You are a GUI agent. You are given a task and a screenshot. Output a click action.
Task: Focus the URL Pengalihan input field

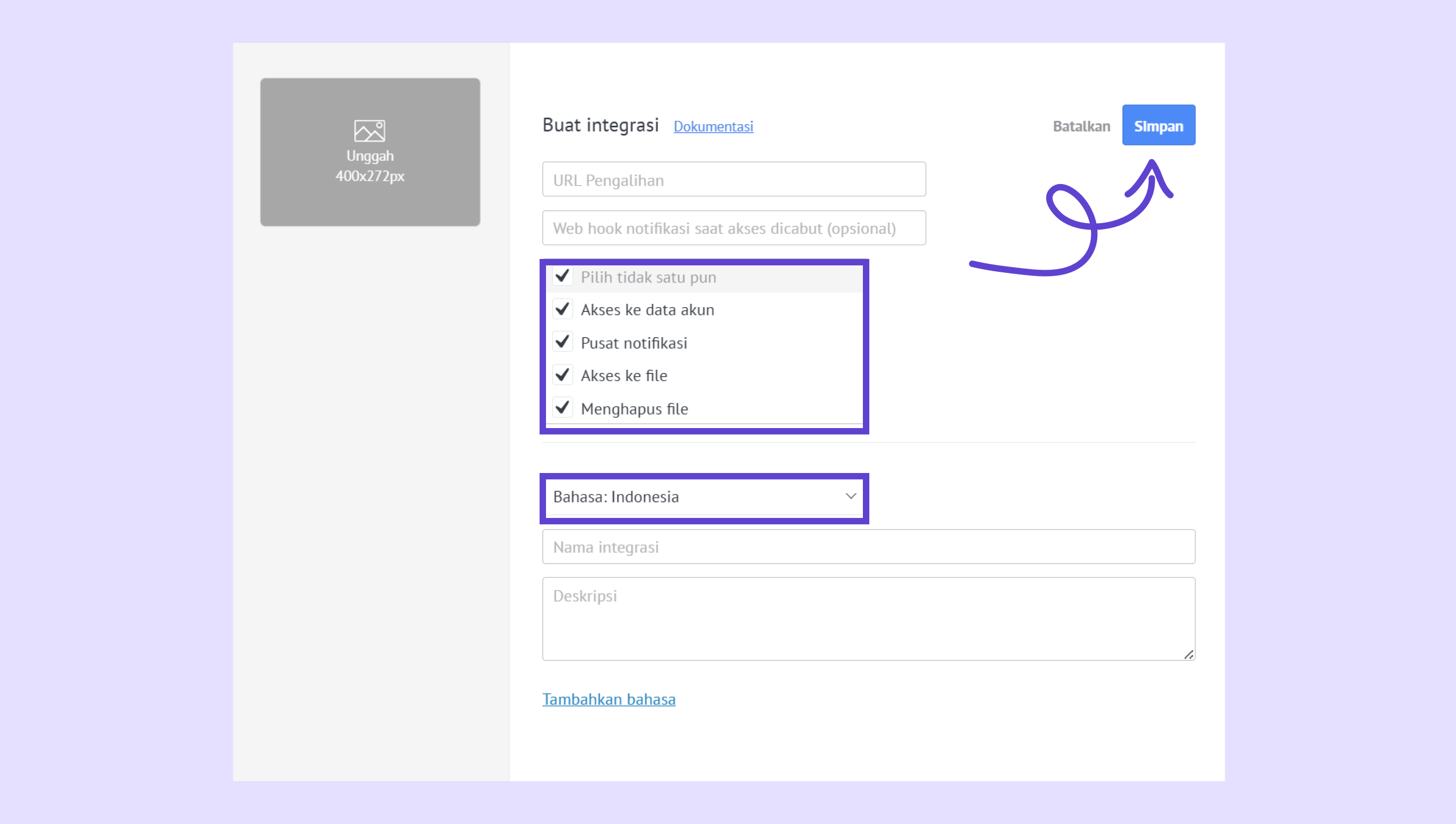point(734,180)
